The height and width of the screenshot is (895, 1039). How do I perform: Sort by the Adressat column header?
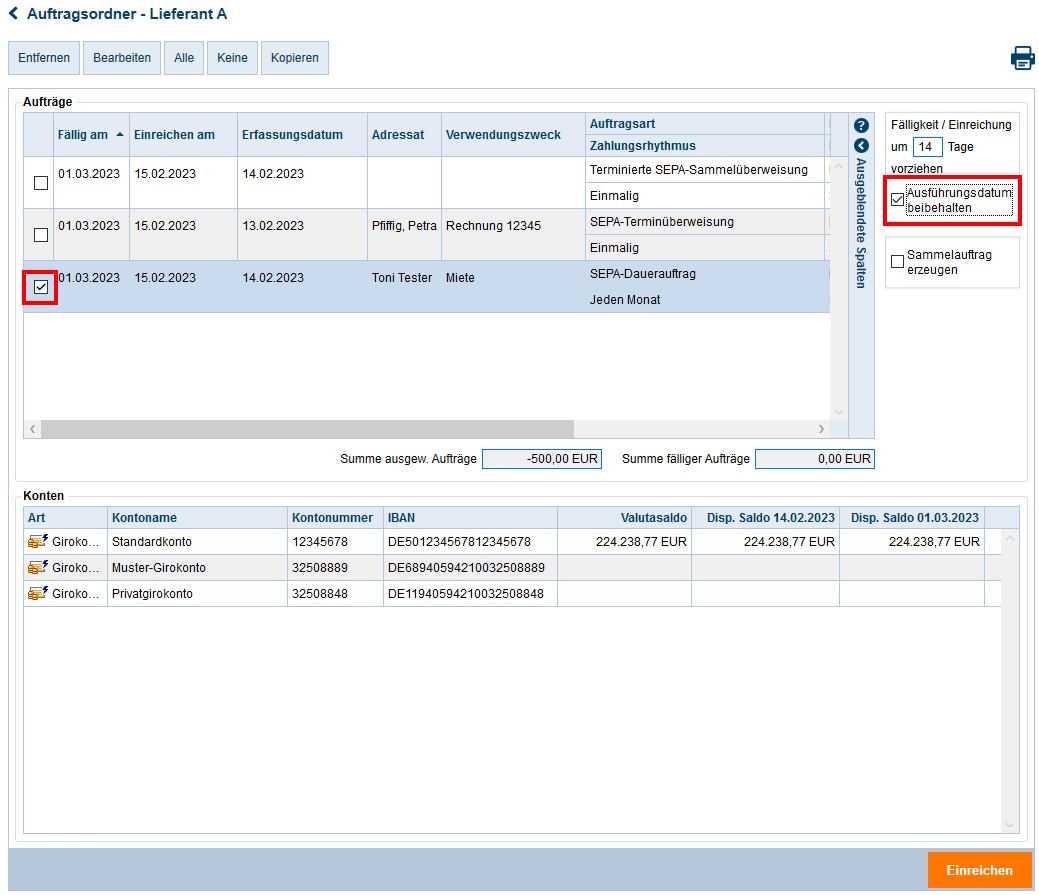[404, 134]
